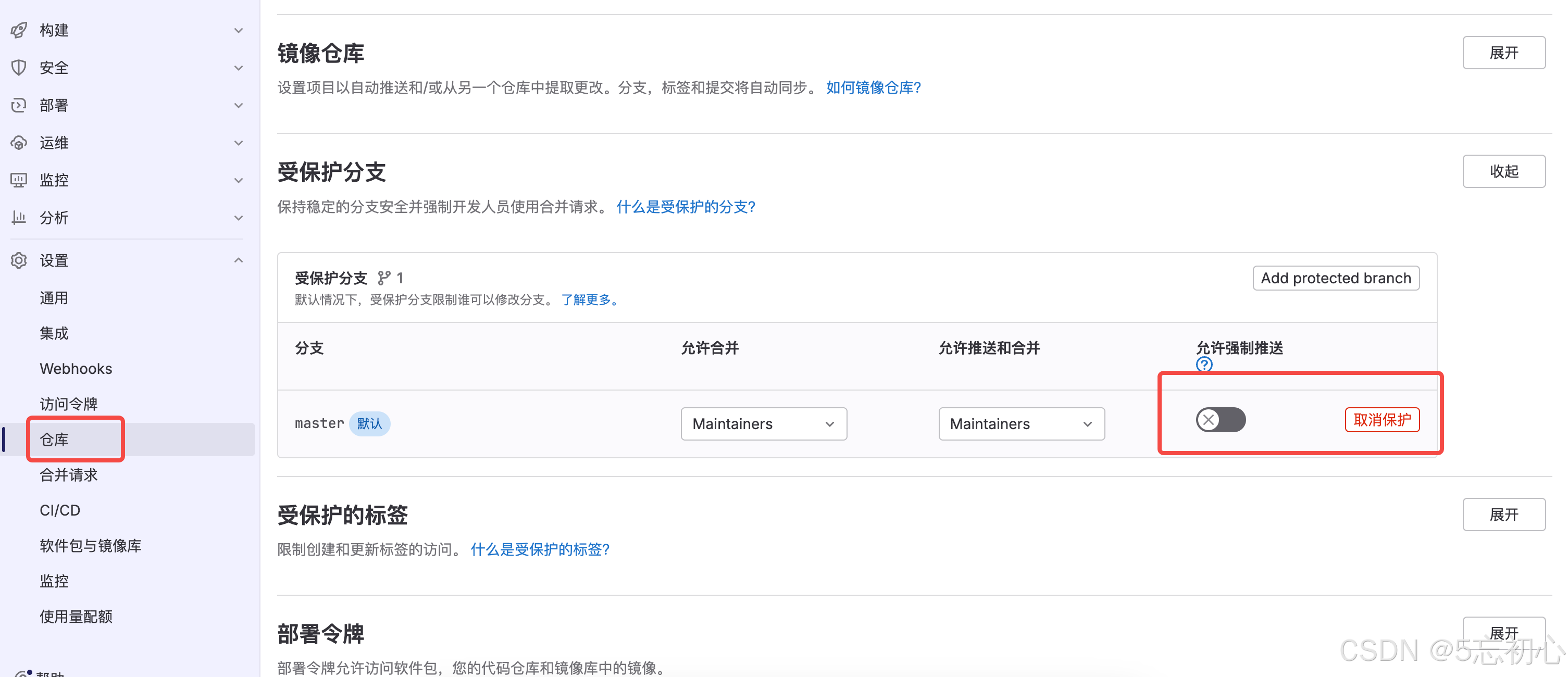Expand the 部署令牌 section with 展开
This screenshot has width=1568, height=677.
point(1503,633)
